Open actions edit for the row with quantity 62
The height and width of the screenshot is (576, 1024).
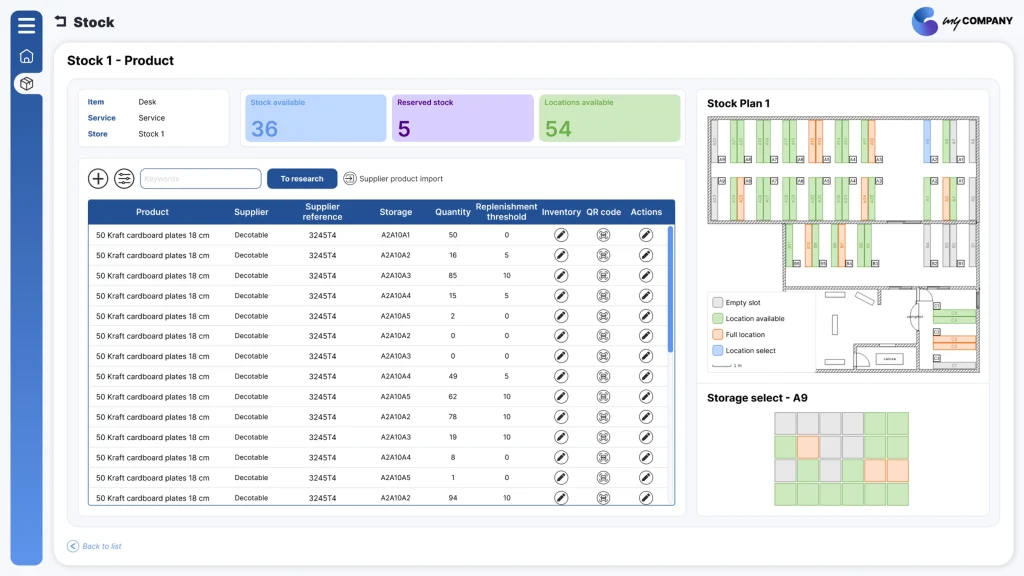pos(646,396)
